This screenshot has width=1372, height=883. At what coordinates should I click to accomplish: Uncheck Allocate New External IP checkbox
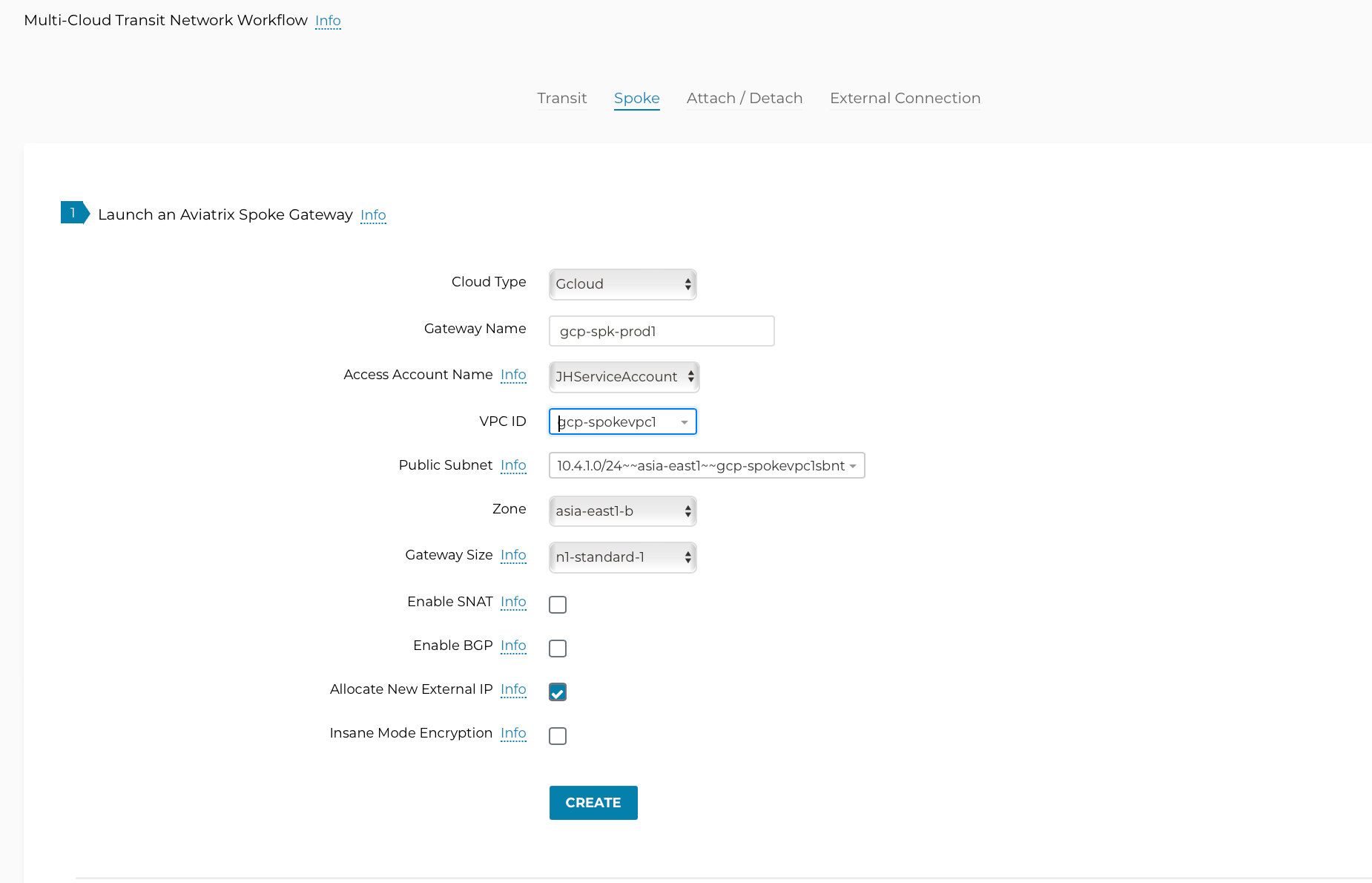[558, 692]
